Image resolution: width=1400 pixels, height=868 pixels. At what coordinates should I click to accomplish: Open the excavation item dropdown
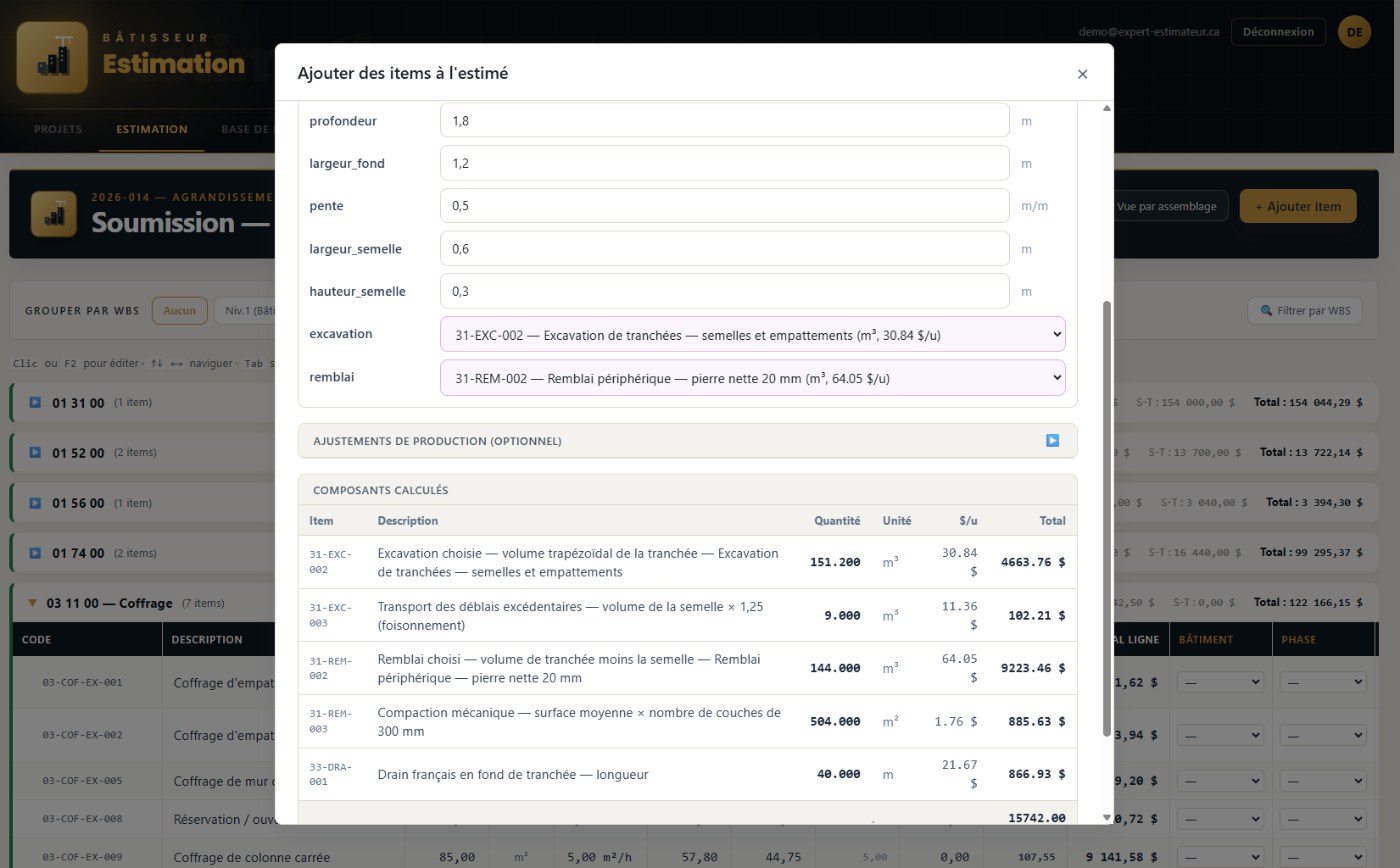click(x=752, y=335)
